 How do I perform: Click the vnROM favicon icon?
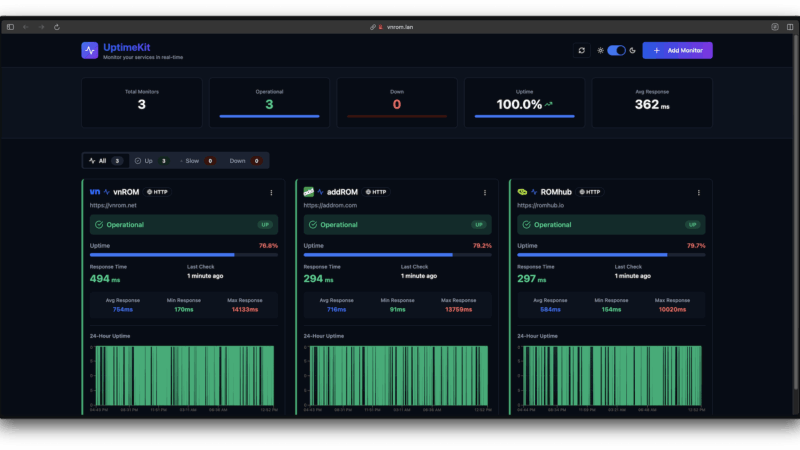tap(95, 191)
